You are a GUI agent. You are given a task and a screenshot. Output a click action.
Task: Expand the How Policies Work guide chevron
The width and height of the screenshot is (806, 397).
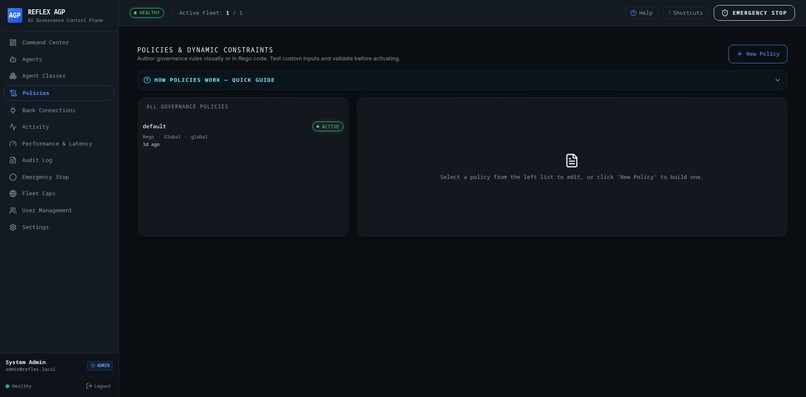click(777, 80)
